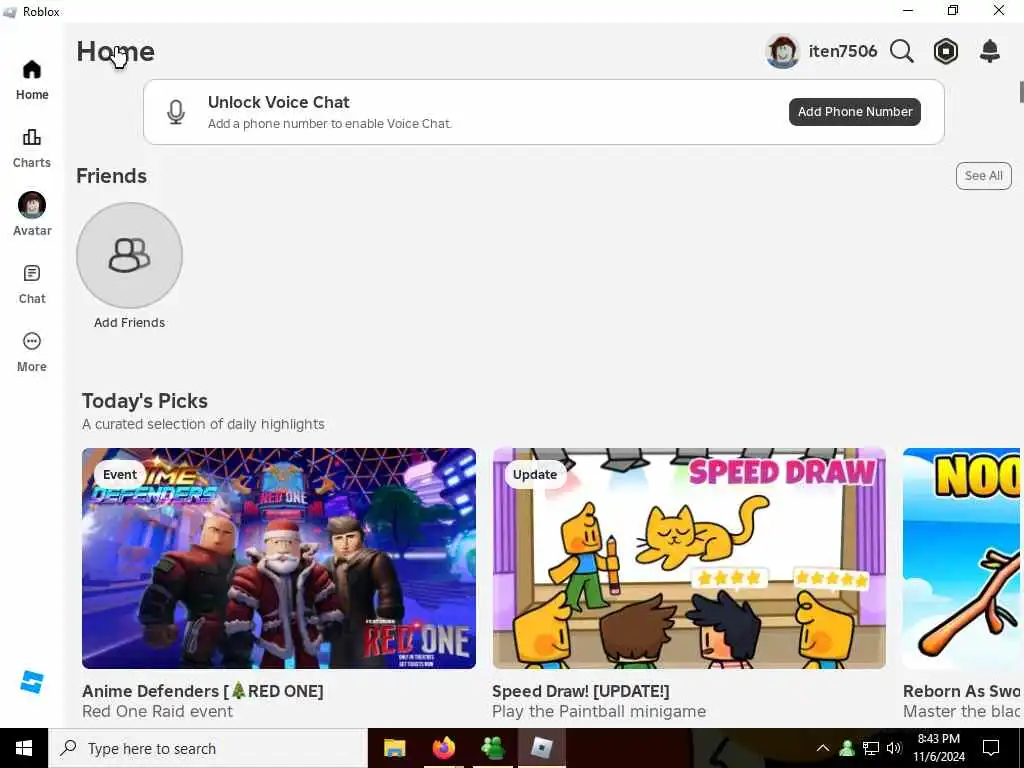Click the Update badge on Speed Draw
The width and height of the screenshot is (1024, 768).
[534, 474]
